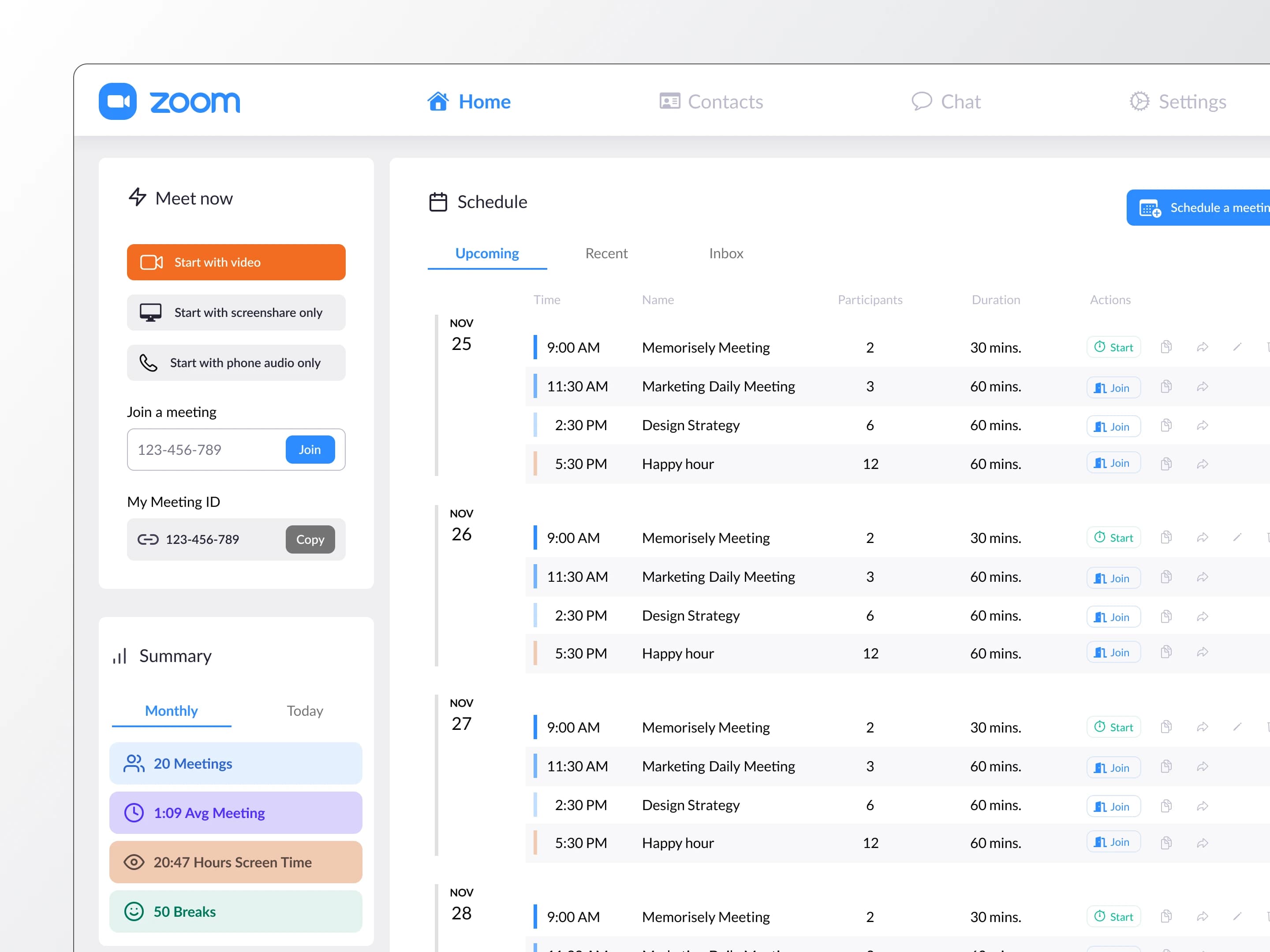Open the 20:47 Hours Screen Time card
The width and height of the screenshot is (1270, 952).
[x=235, y=863]
